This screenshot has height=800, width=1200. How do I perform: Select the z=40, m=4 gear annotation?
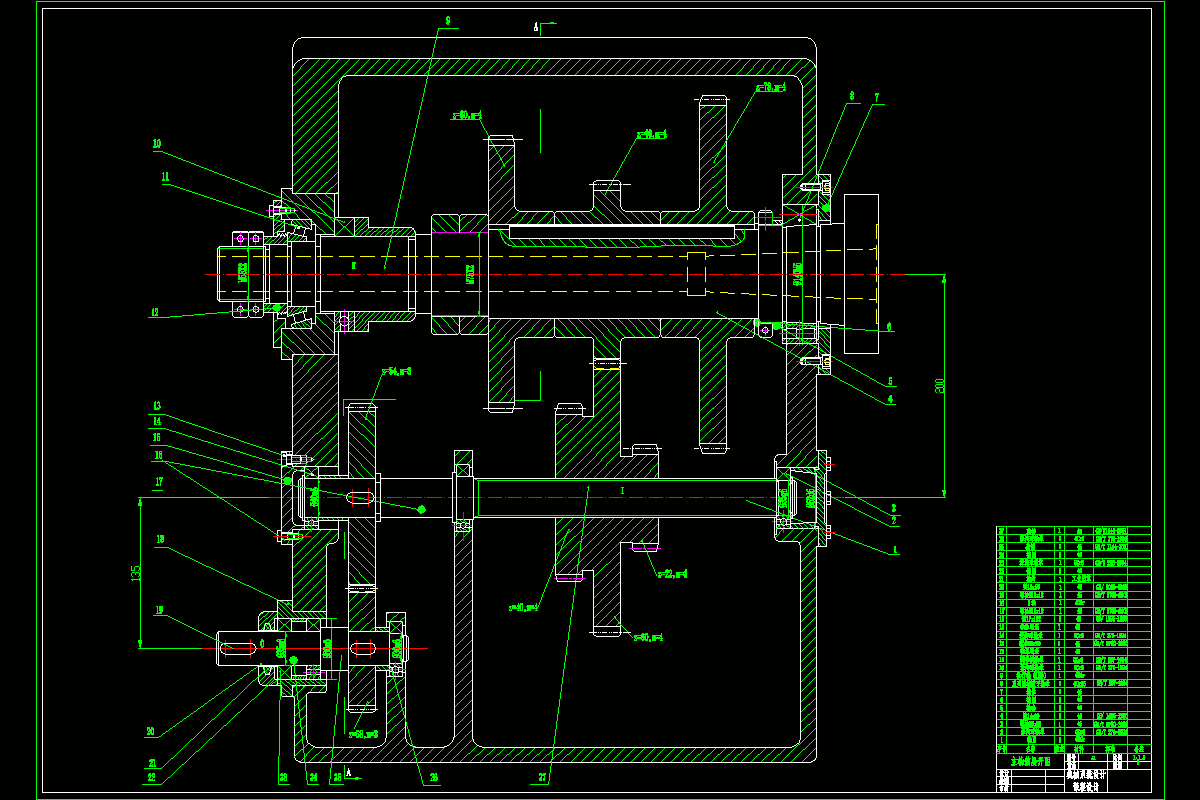coord(523,606)
